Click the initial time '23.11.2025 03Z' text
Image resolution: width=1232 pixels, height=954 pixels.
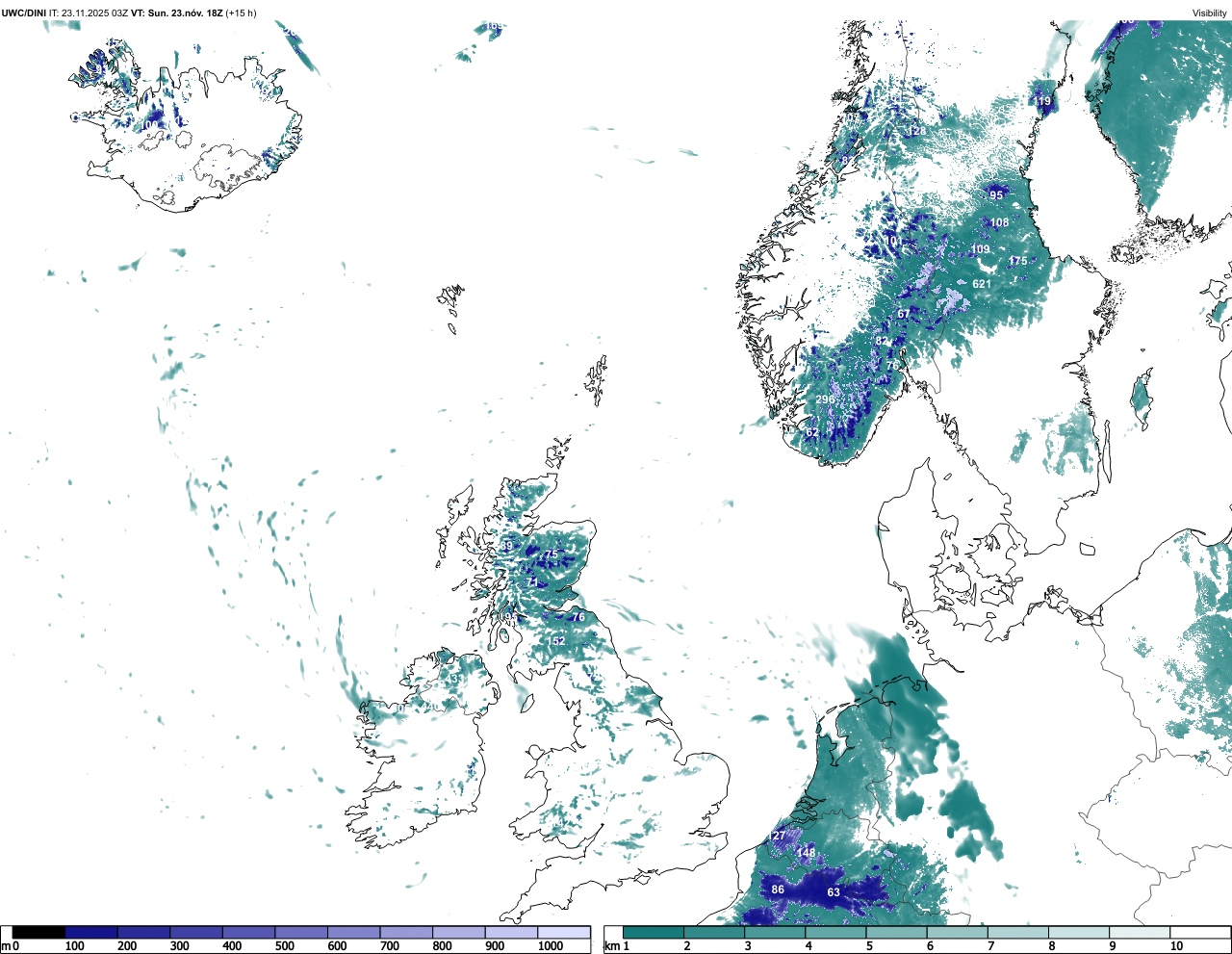(x=94, y=13)
